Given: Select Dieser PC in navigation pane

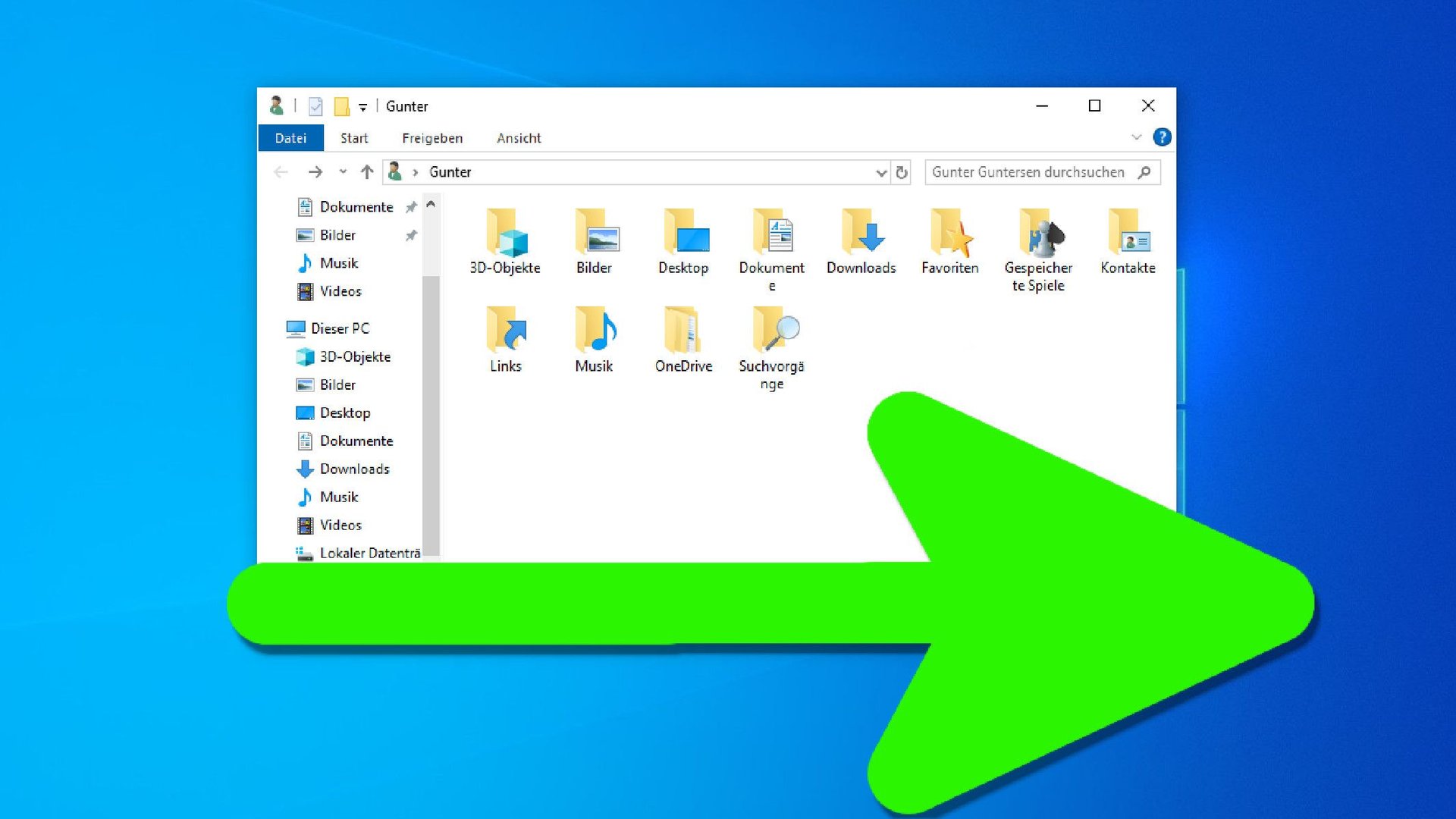Looking at the screenshot, I should [x=340, y=328].
